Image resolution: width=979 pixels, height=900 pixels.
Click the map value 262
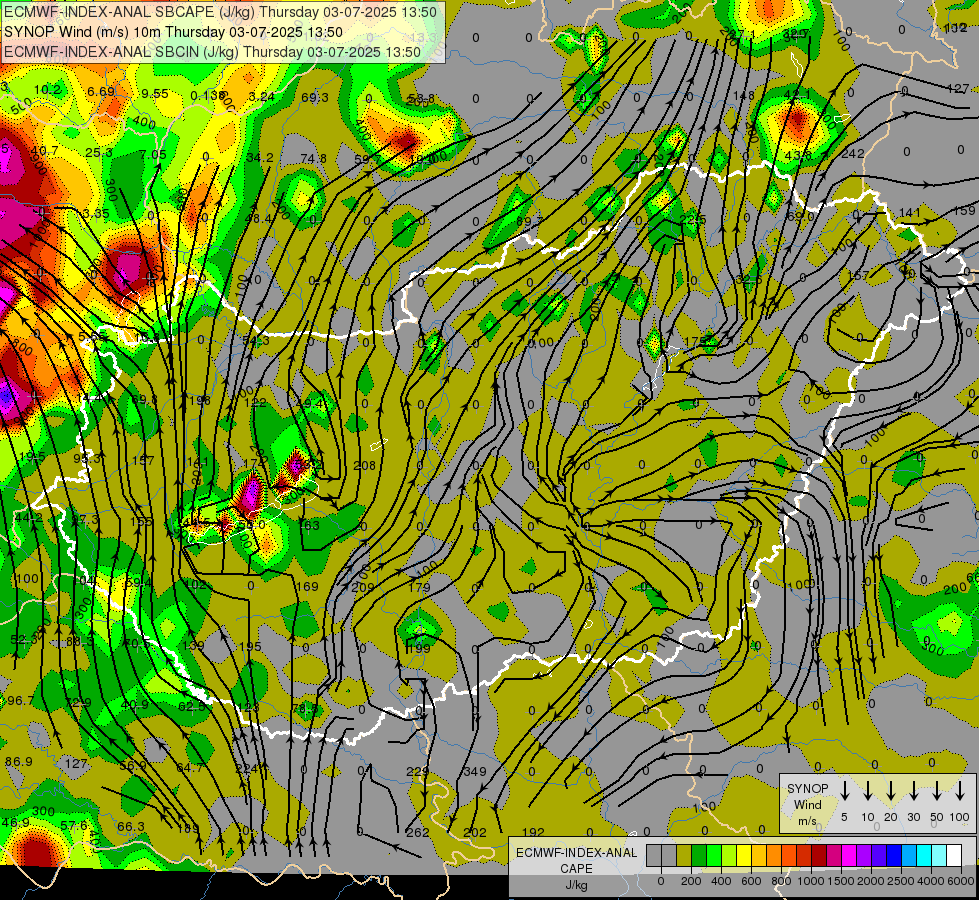[418, 833]
